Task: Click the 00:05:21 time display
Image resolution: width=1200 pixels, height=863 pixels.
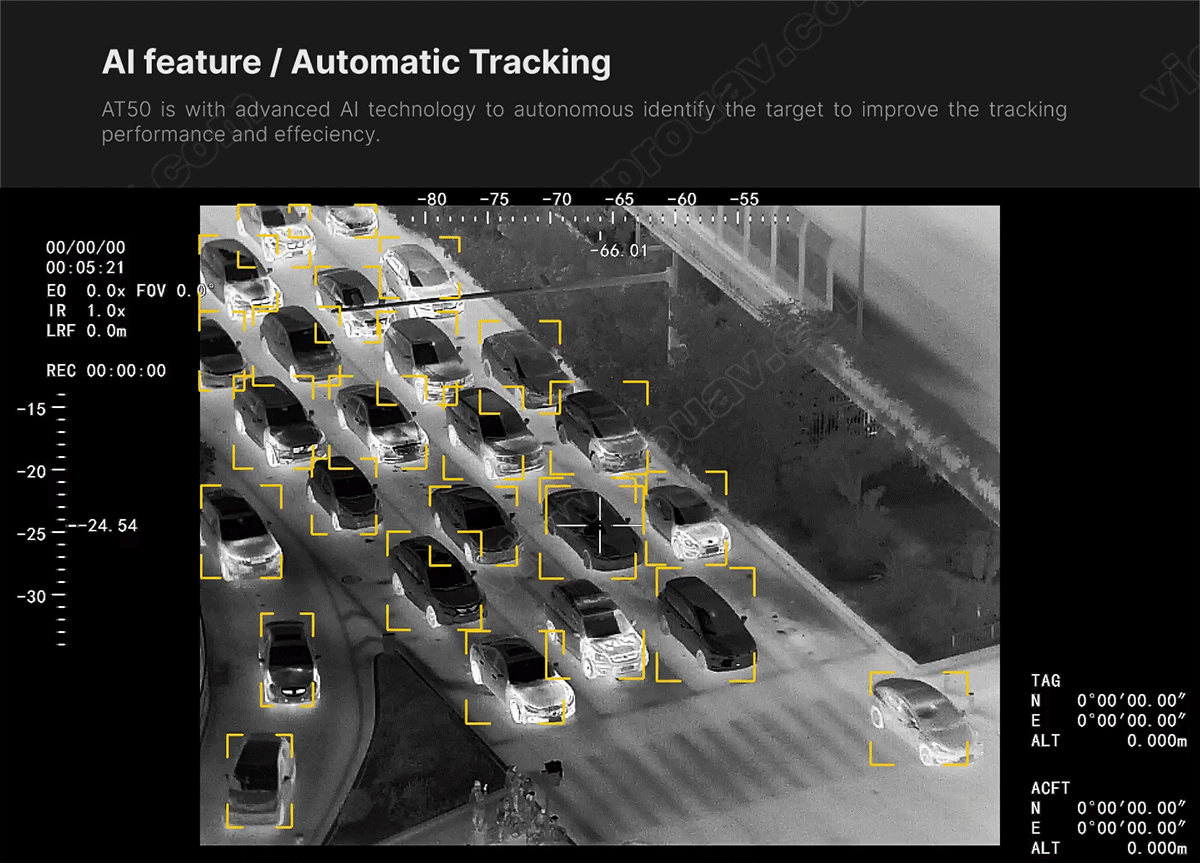Action: pyautogui.click(x=85, y=268)
